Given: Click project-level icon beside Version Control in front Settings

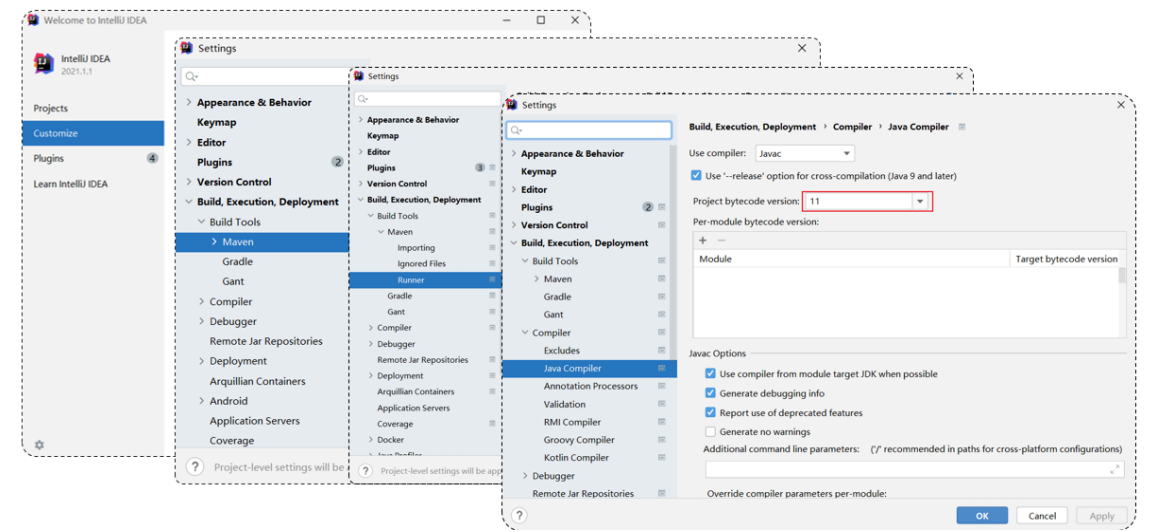Looking at the screenshot, I should tap(662, 225).
